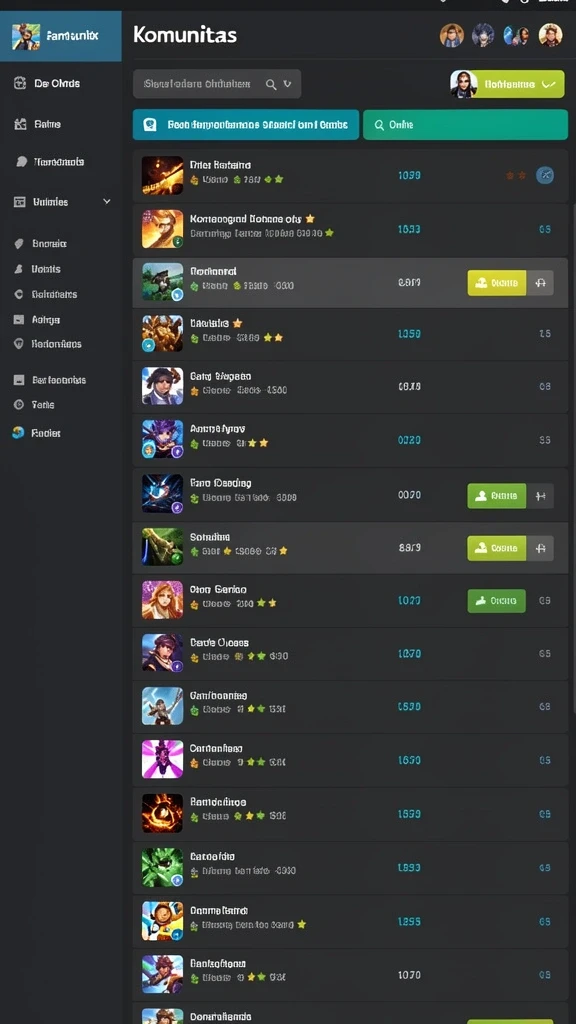Click the gray plus icon beside the seventh row's green button
Viewport: 576px width, 1024px height.
click(540, 496)
